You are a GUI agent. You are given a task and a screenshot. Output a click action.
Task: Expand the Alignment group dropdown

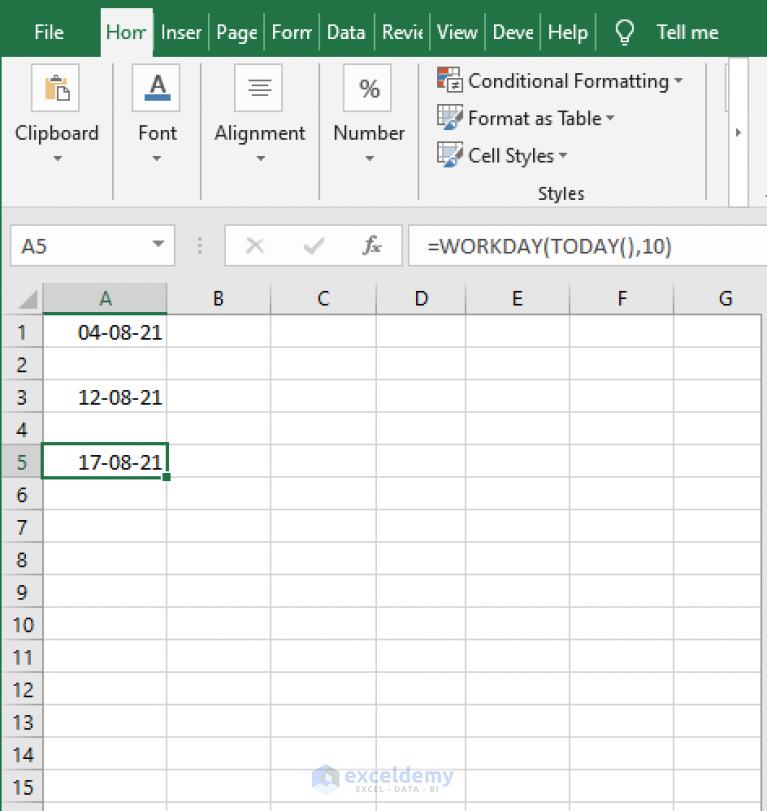[261, 158]
